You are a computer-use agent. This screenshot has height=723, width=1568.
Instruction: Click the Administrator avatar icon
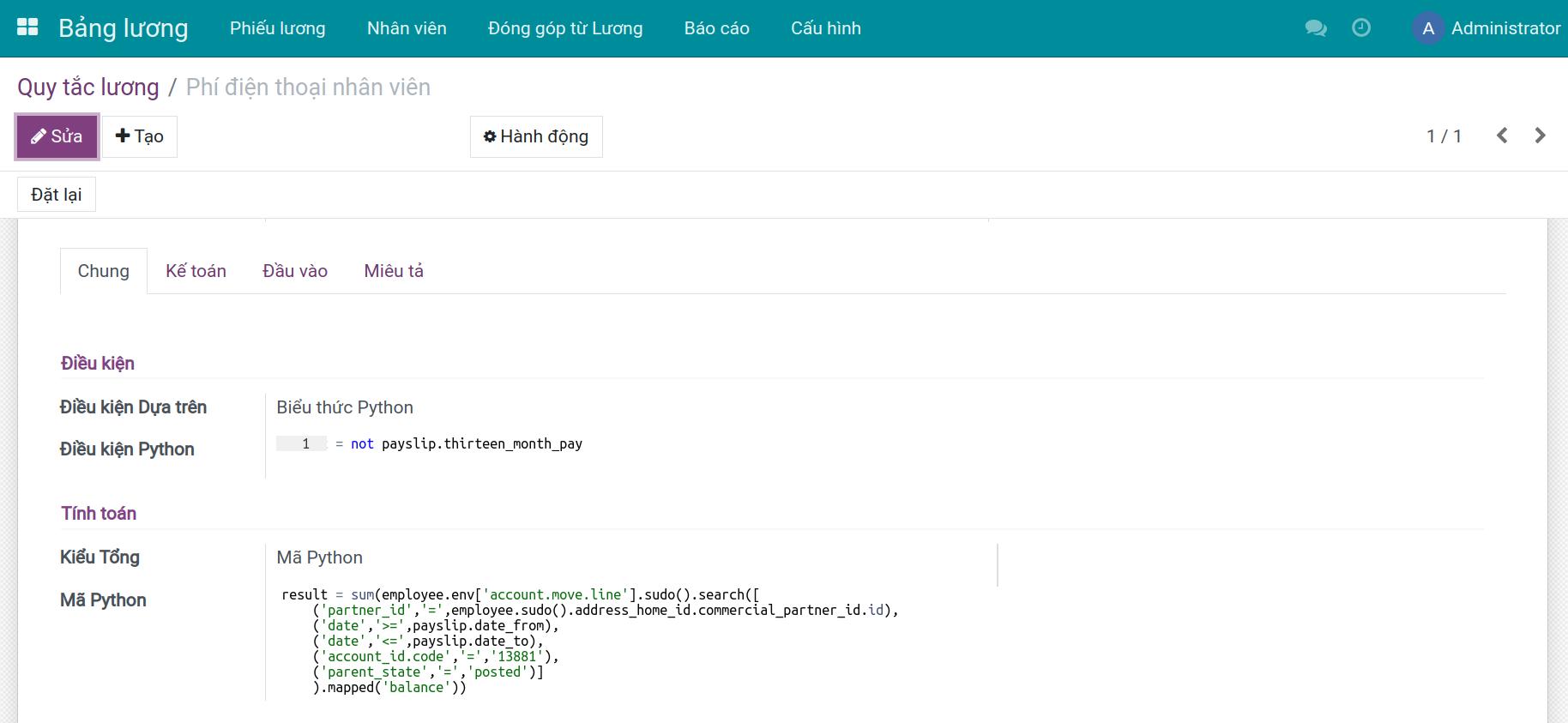click(x=1427, y=28)
